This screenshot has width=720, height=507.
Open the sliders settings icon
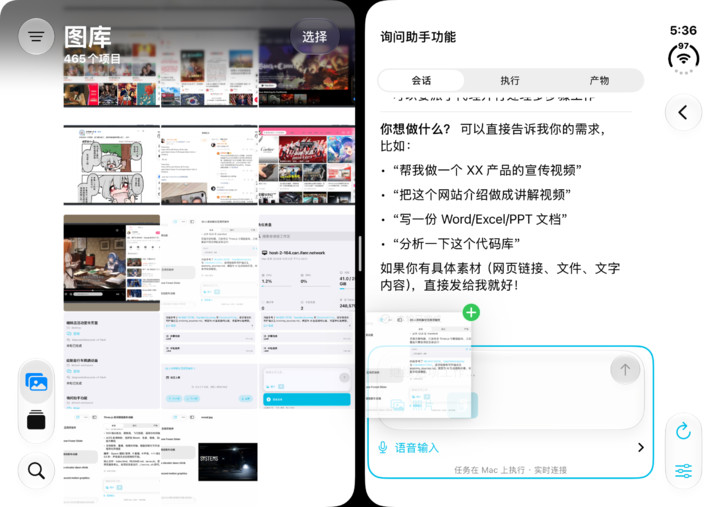[683, 471]
